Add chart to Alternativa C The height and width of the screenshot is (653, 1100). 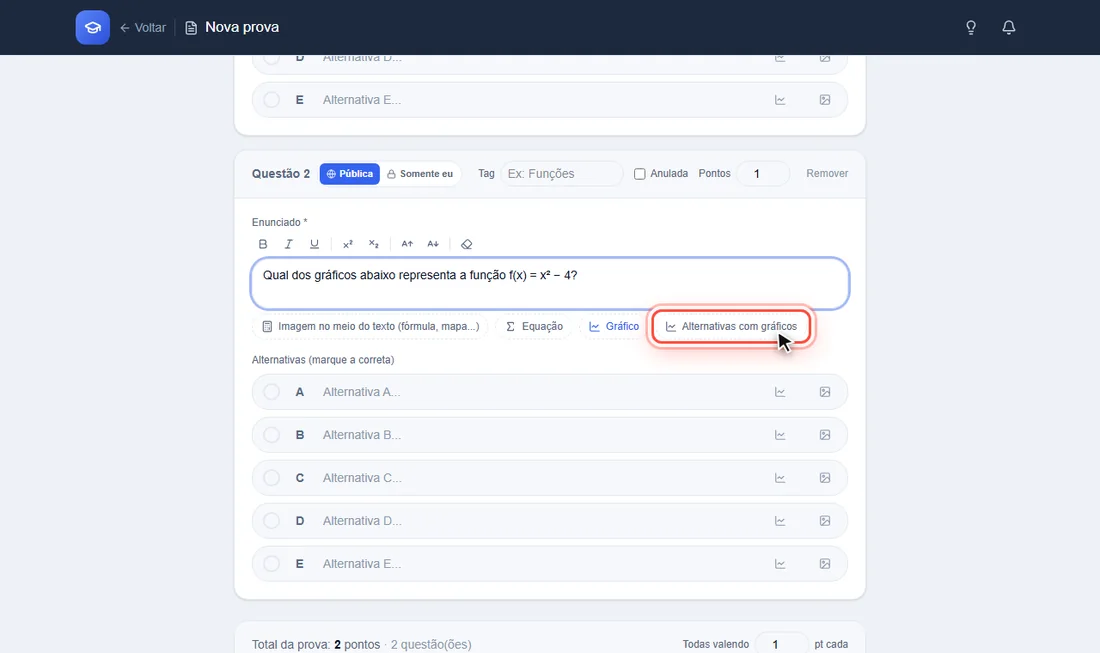coord(780,478)
